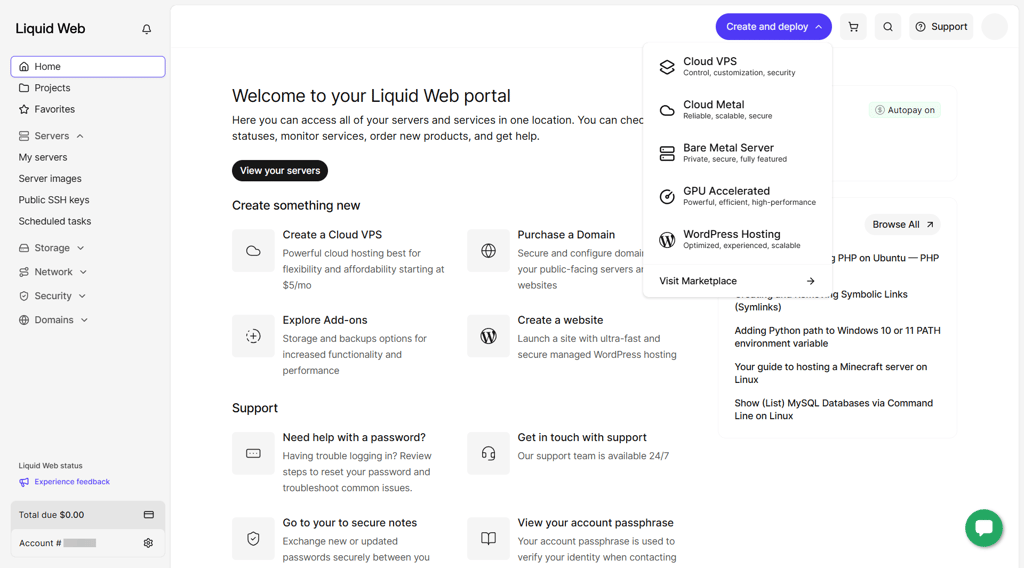Open the Minecraft server hosting guide article
The width and height of the screenshot is (1024, 568).
coord(831,373)
